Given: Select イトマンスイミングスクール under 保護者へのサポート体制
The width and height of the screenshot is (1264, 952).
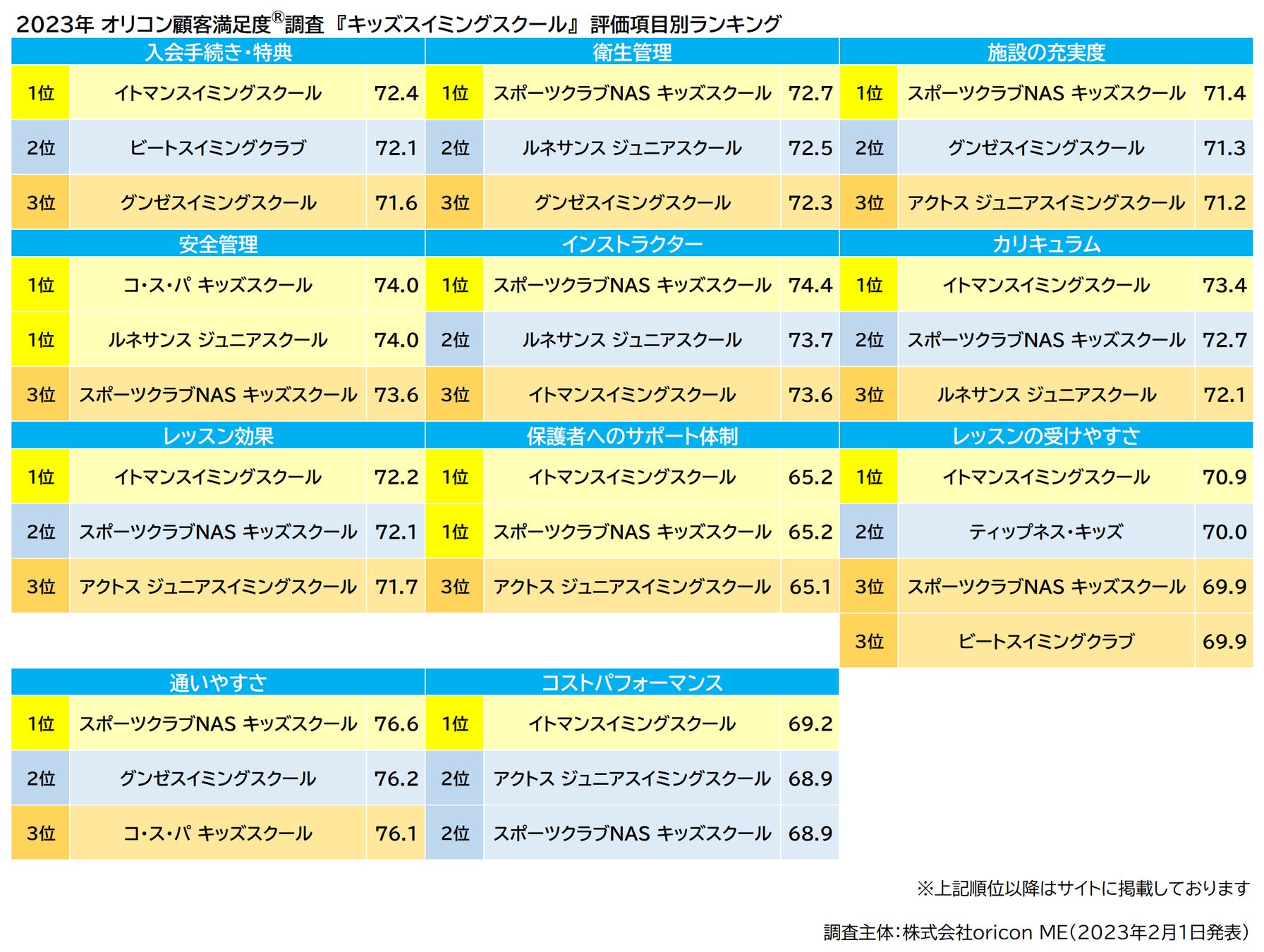Looking at the screenshot, I should tap(632, 477).
